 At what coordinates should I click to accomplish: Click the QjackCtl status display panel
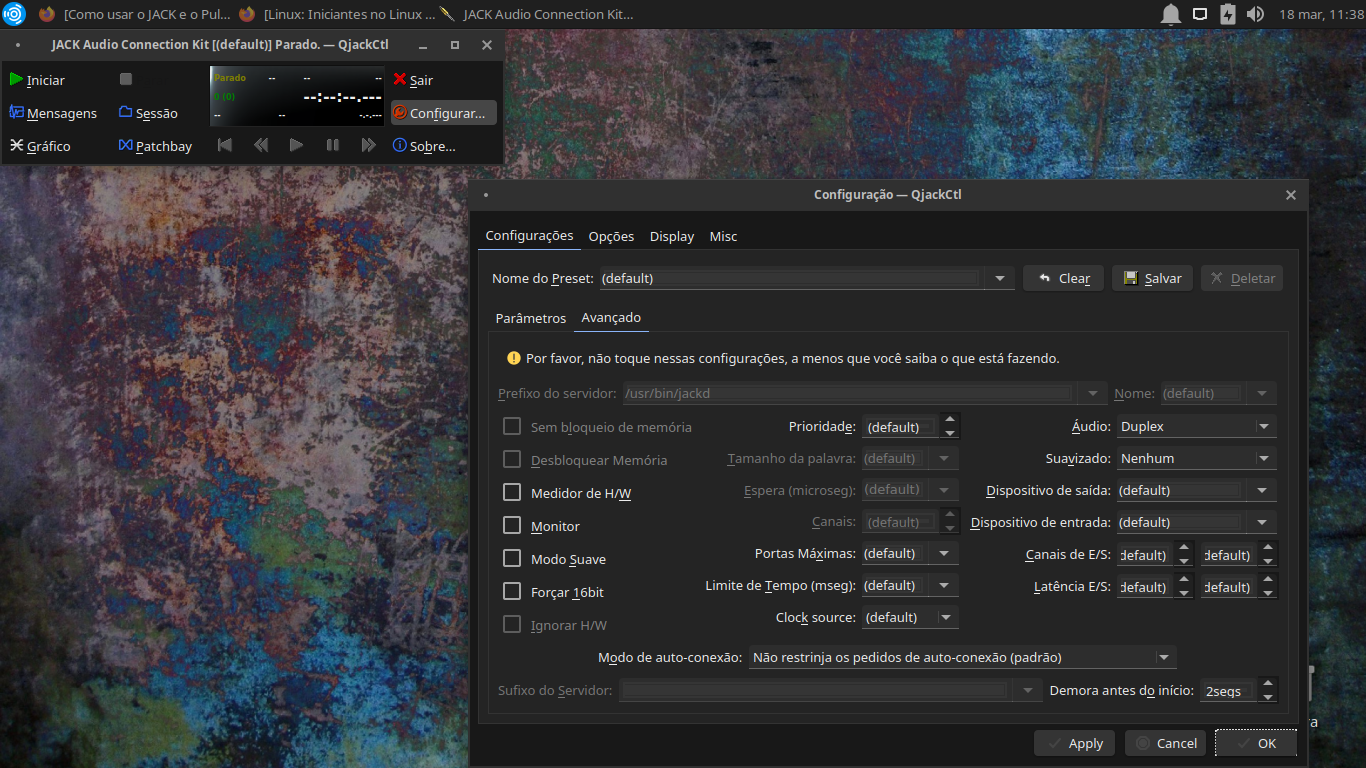click(x=297, y=97)
